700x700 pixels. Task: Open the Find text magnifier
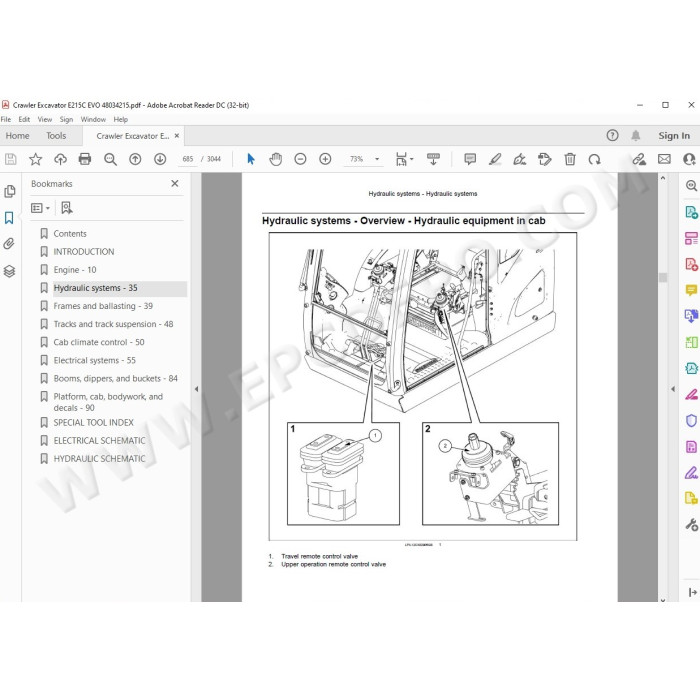click(110, 159)
